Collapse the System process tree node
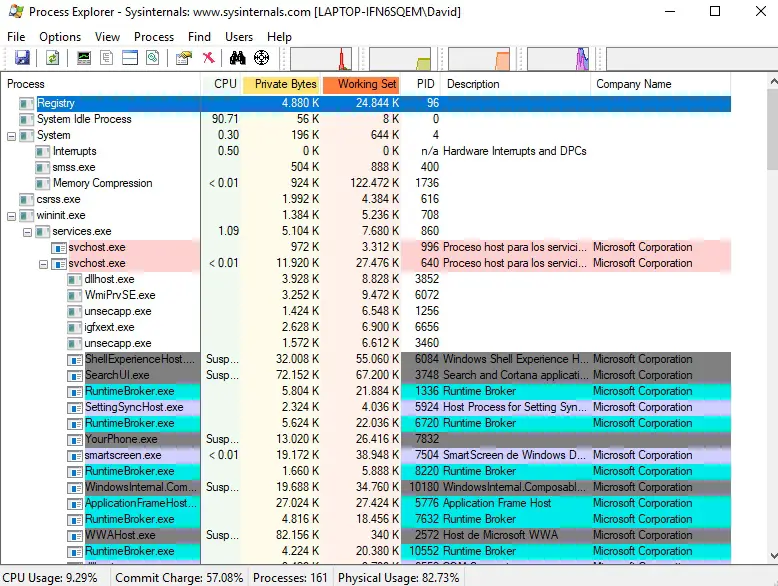 11,135
